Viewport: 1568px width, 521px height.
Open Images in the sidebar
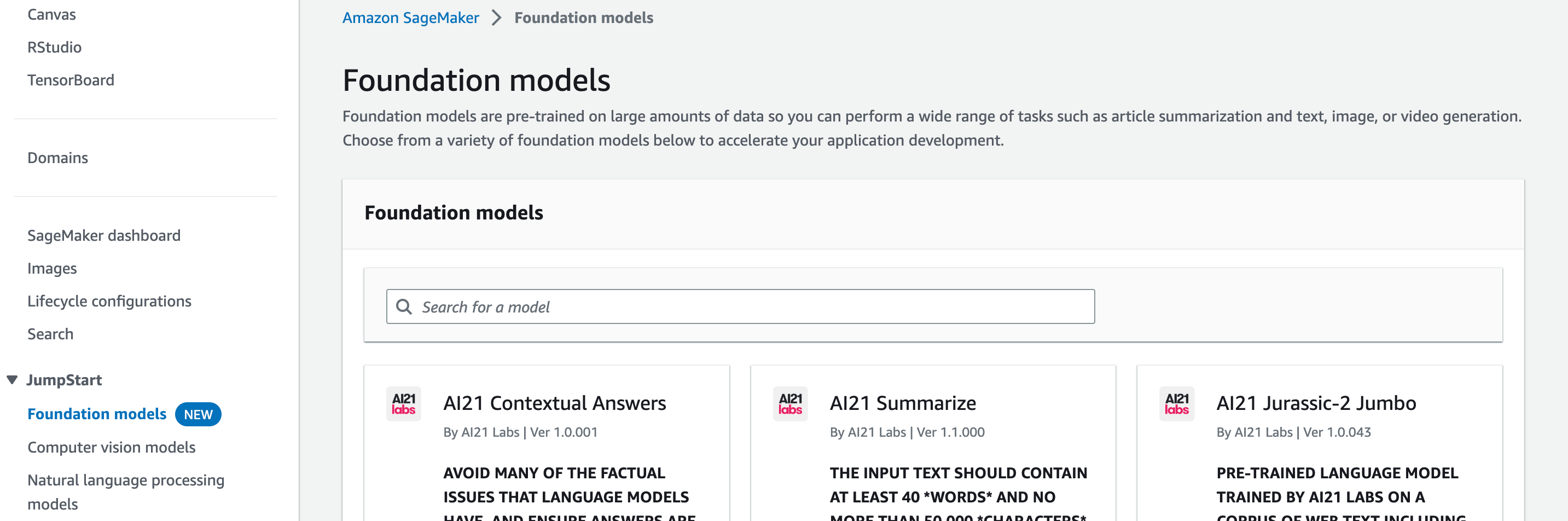click(x=53, y=268)
